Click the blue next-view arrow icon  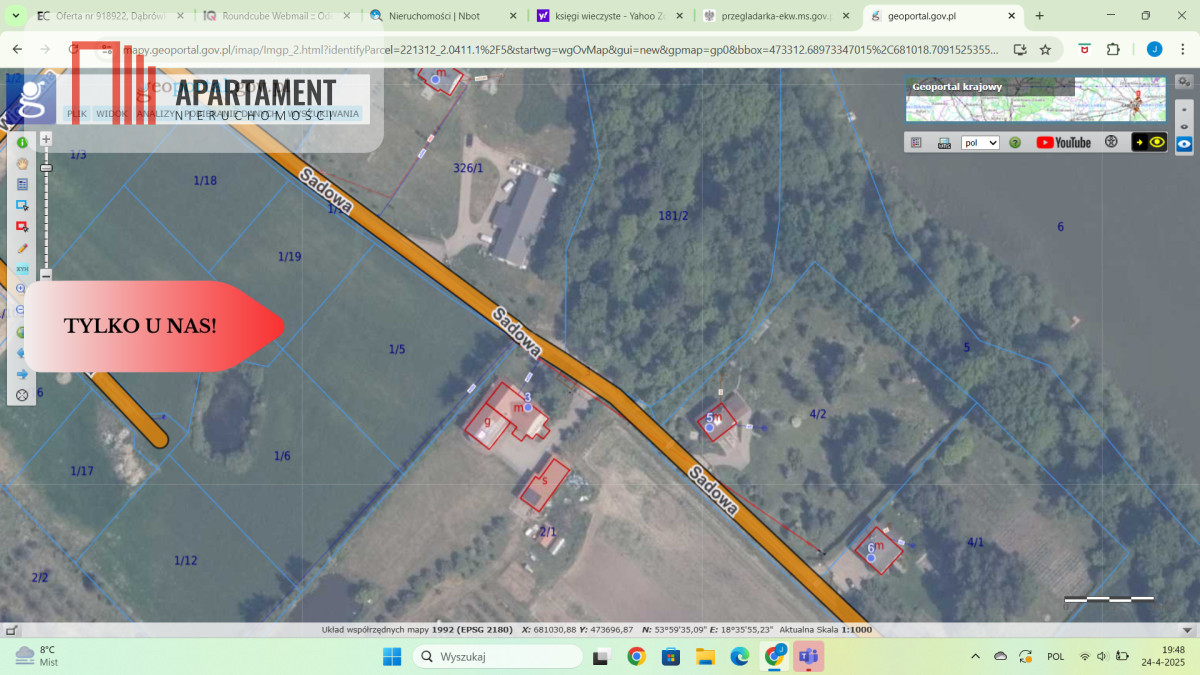tap(22, 374)
